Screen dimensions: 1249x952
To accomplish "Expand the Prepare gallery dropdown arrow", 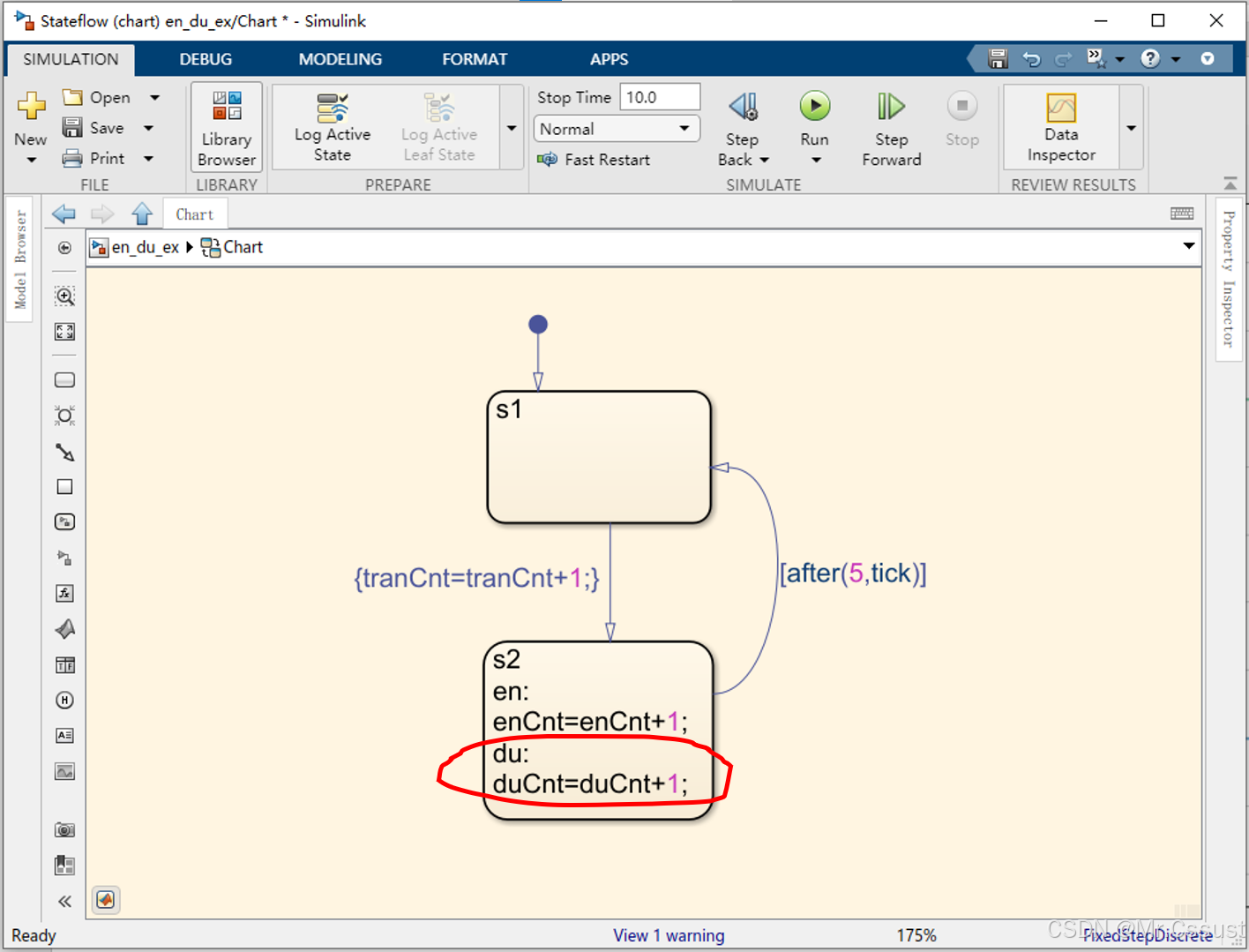I will (x=512, y=128).
